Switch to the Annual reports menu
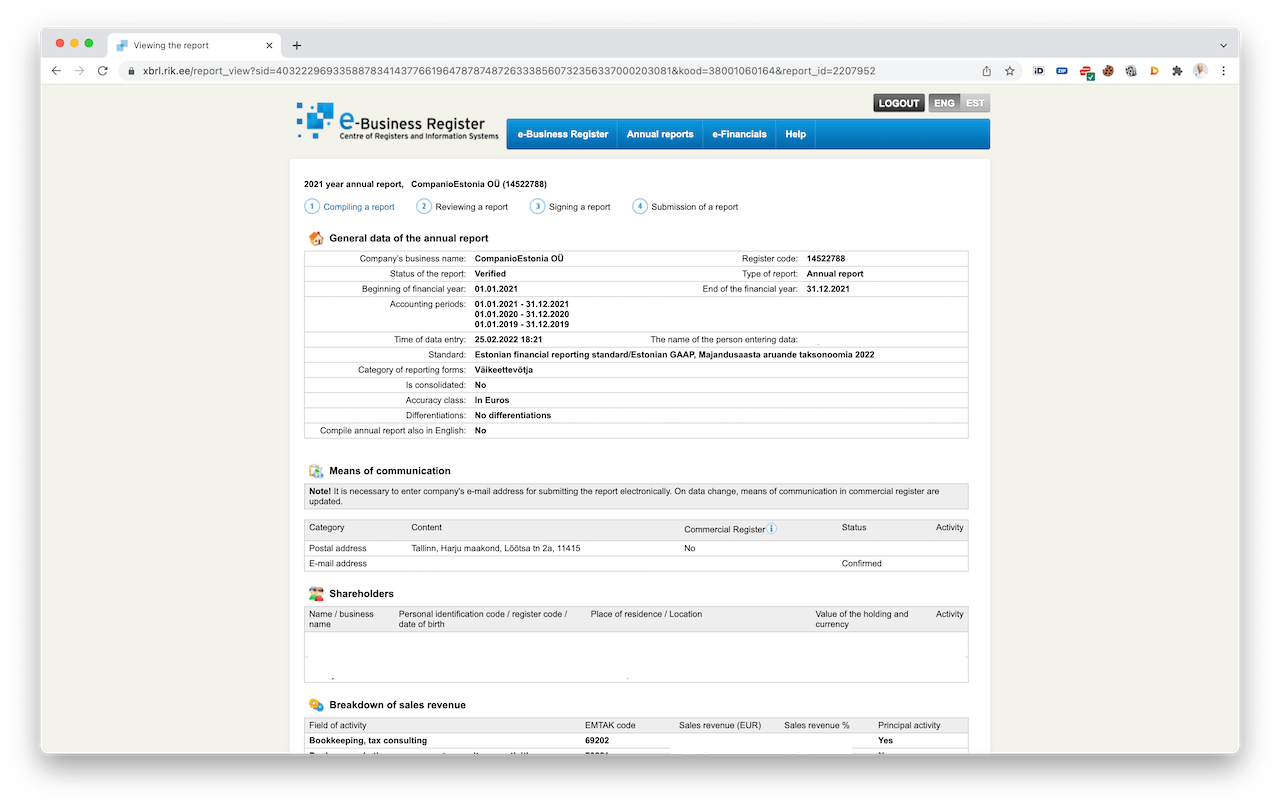 point(659,133)
